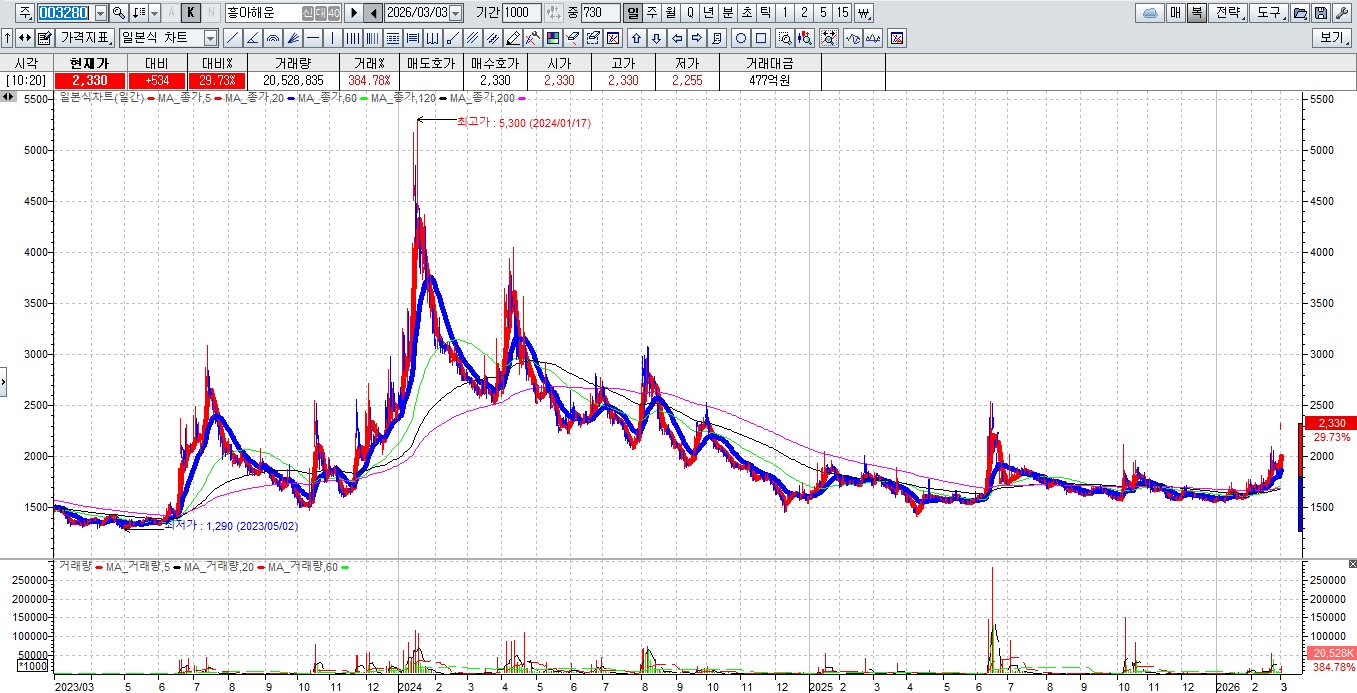Open the 전략 strategy menu
This screenshot has height=693, width=1357.
(x=1229, y=13)
